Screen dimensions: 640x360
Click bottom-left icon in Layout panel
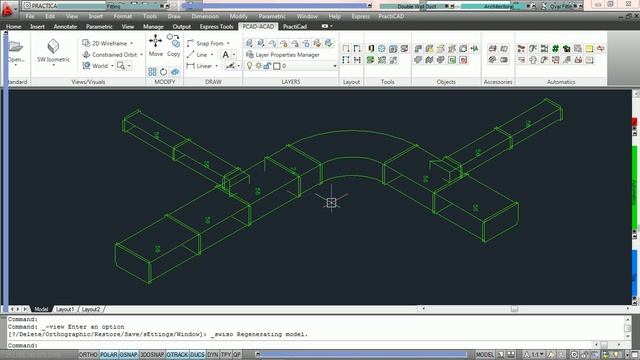pos(346,60)
